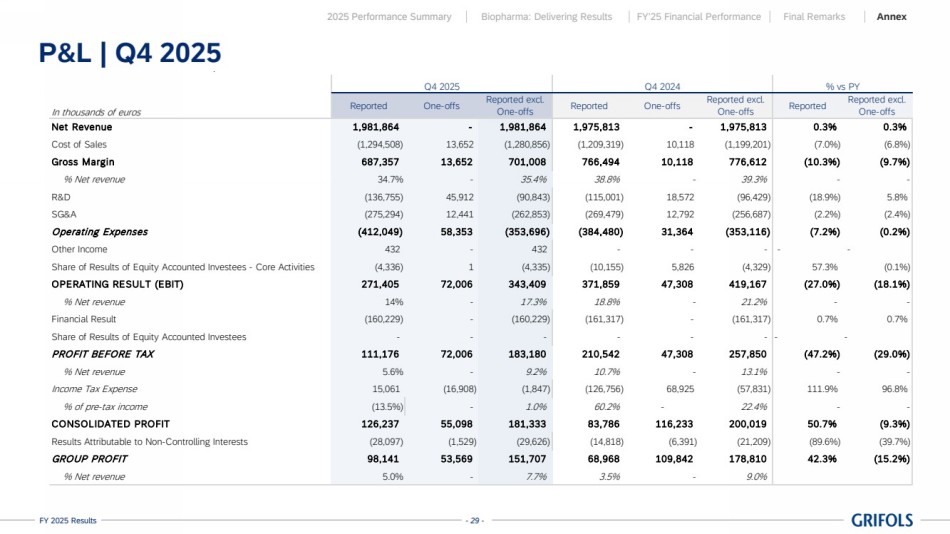950x534 pixels.
Task: Click the P&L | Q4 2025 slide title
Action: (129, 53)
